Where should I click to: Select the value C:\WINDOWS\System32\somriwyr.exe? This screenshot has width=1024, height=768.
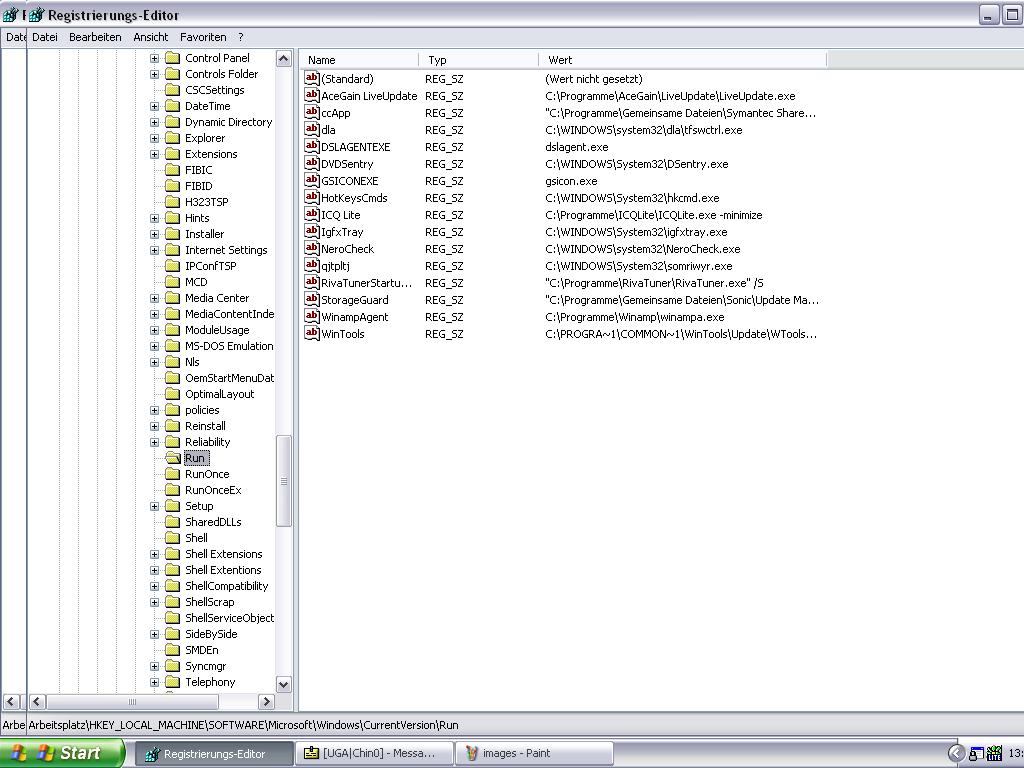[x=639, y=266]
